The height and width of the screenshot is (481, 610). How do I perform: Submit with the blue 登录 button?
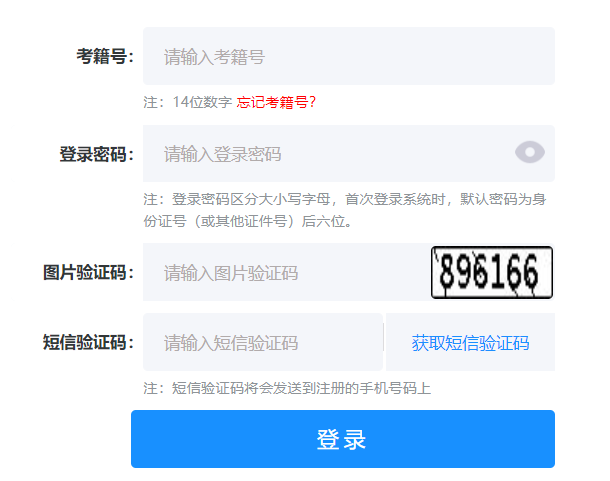pos(343,439)
